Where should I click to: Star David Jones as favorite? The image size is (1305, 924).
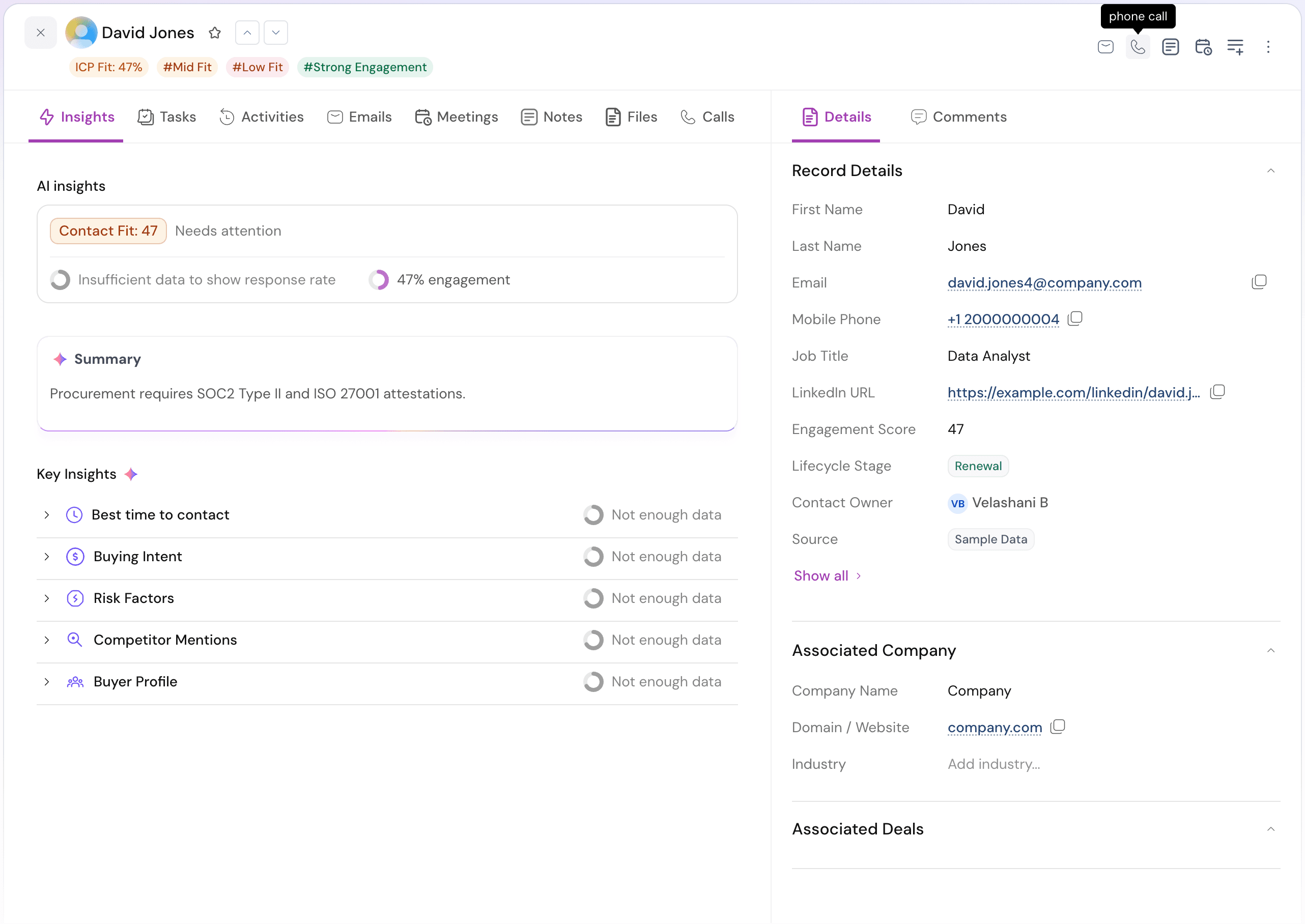click(x=215, y=33)
